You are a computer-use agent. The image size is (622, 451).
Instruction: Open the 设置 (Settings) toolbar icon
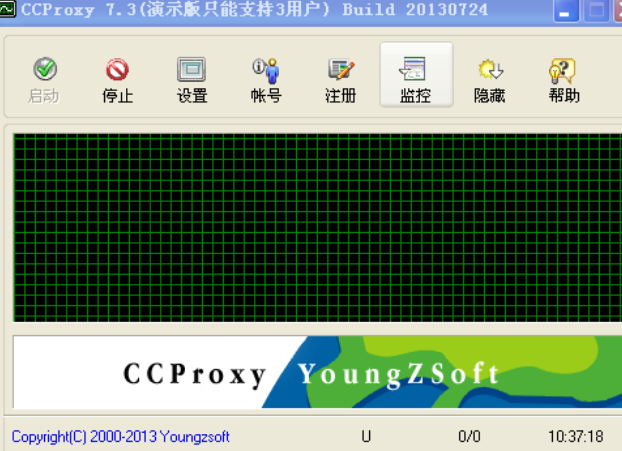tap(192, 79)
